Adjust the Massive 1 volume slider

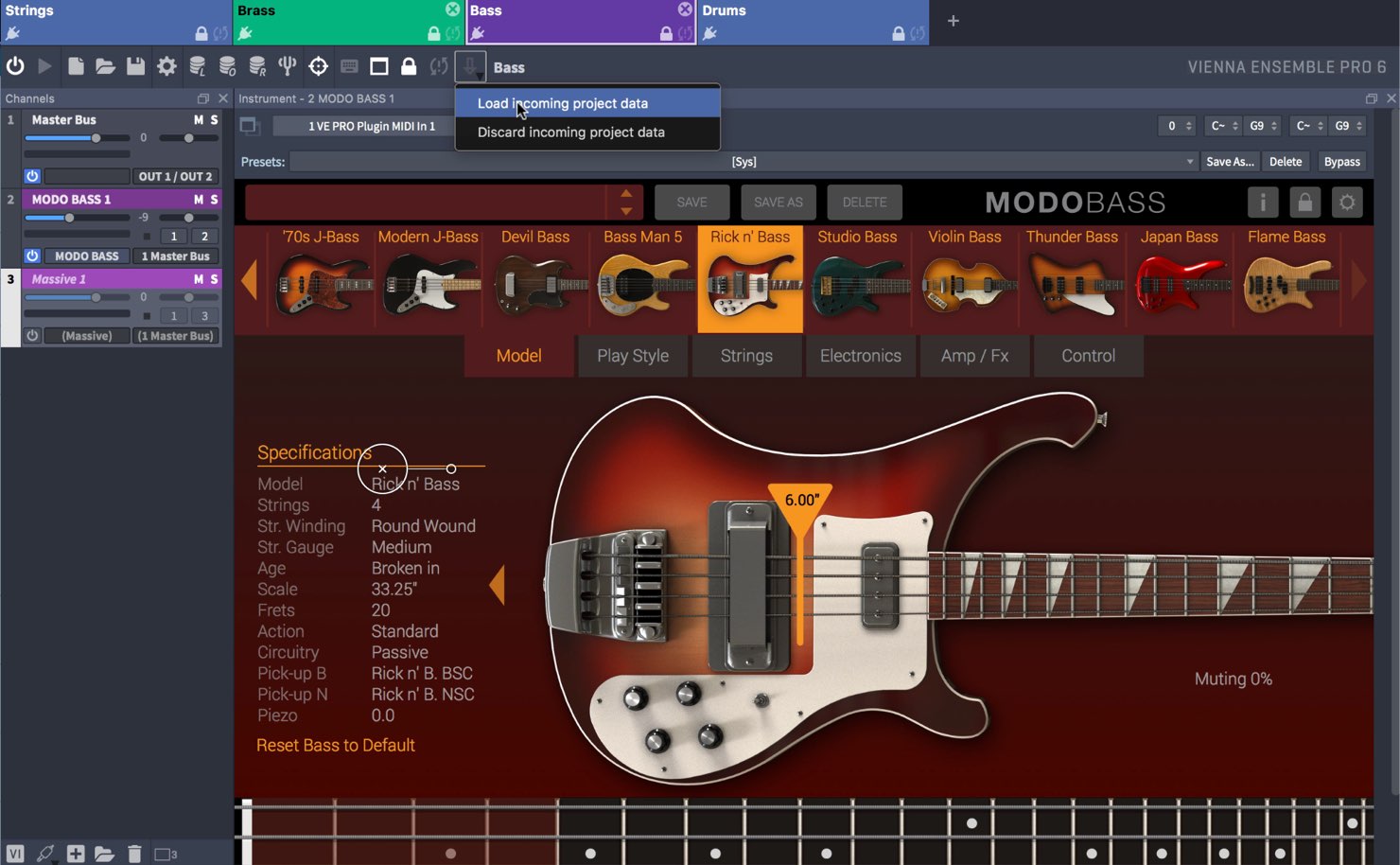pos(78,297)
